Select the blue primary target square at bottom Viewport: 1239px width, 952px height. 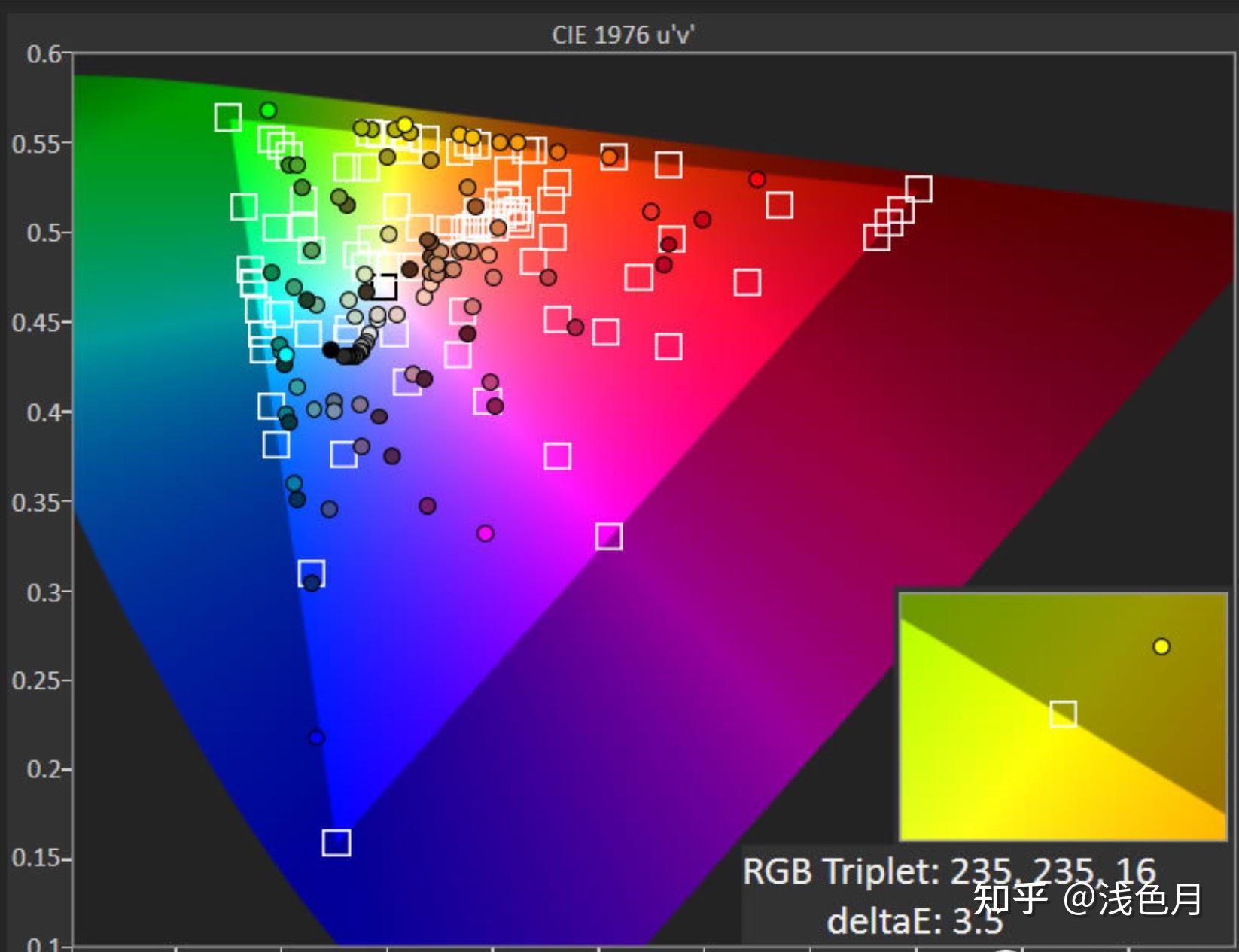(x=336, y=842)
